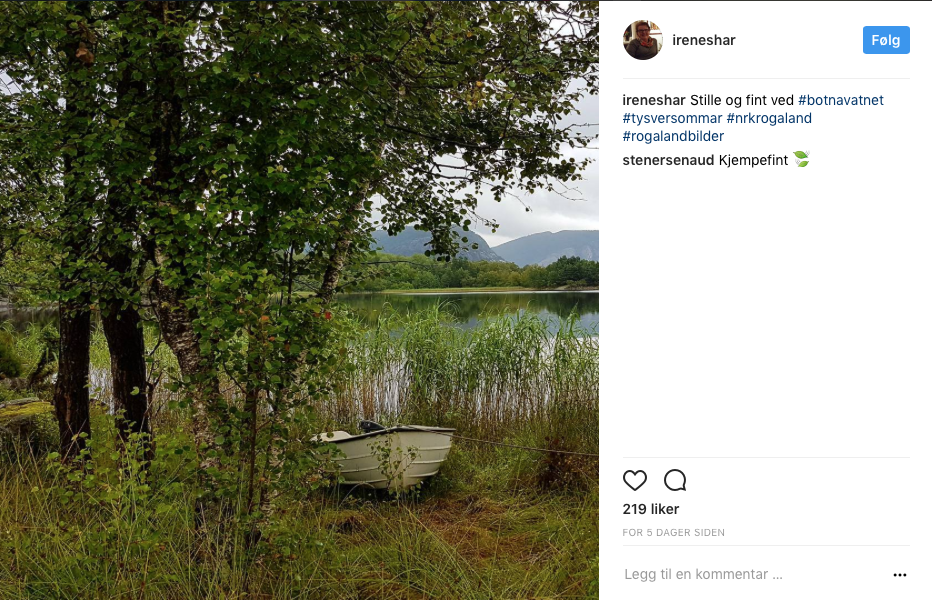
Task: Visit commenter stenersenaud's profile
Action: (668, 160)
